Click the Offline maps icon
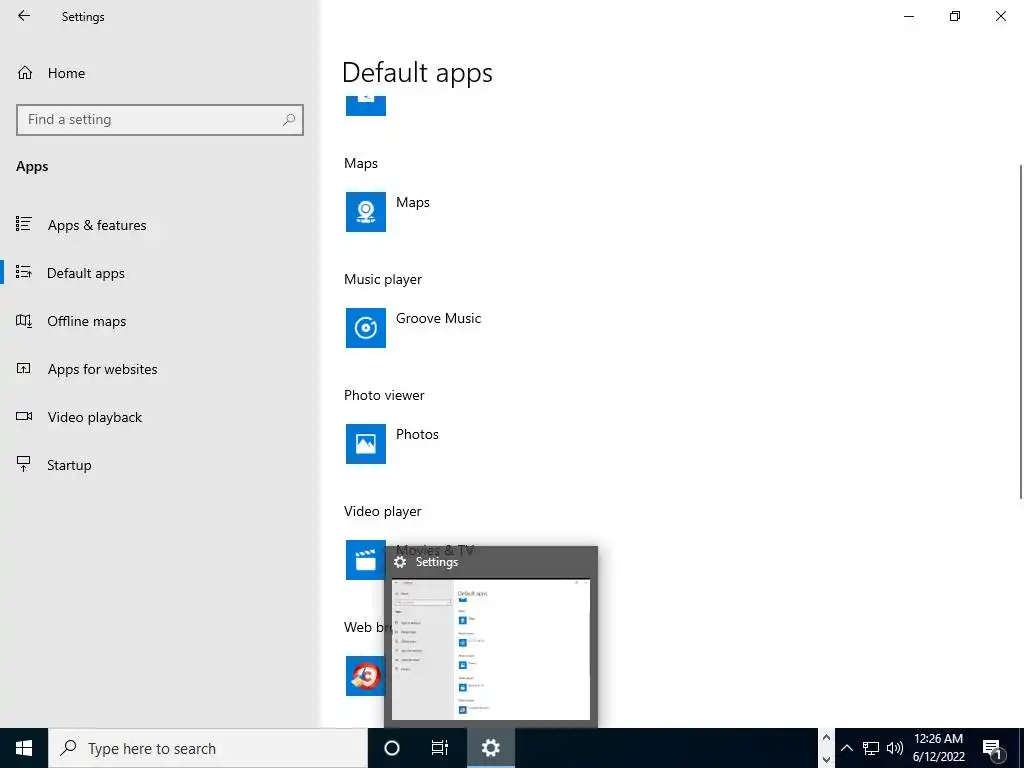Viewport: 1024px width, 768px height. click(x=24, y=321)
